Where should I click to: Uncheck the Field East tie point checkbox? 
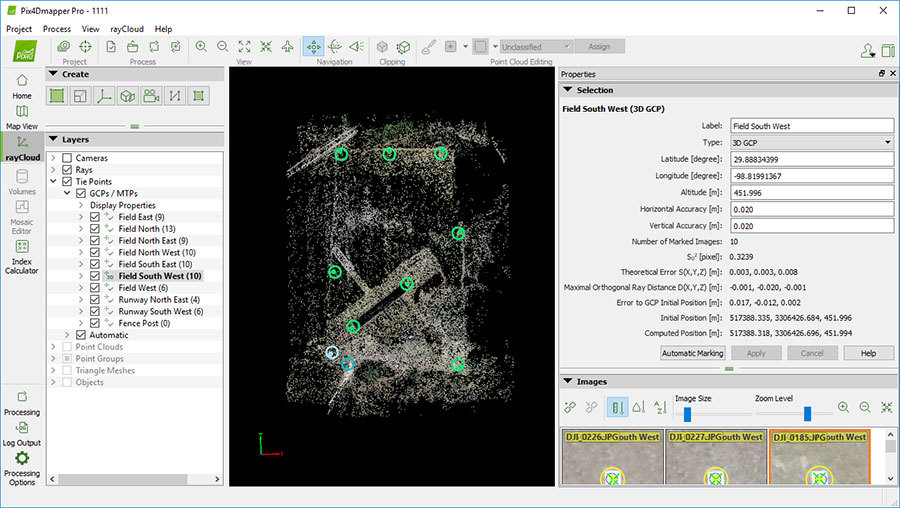coord(95,217)
